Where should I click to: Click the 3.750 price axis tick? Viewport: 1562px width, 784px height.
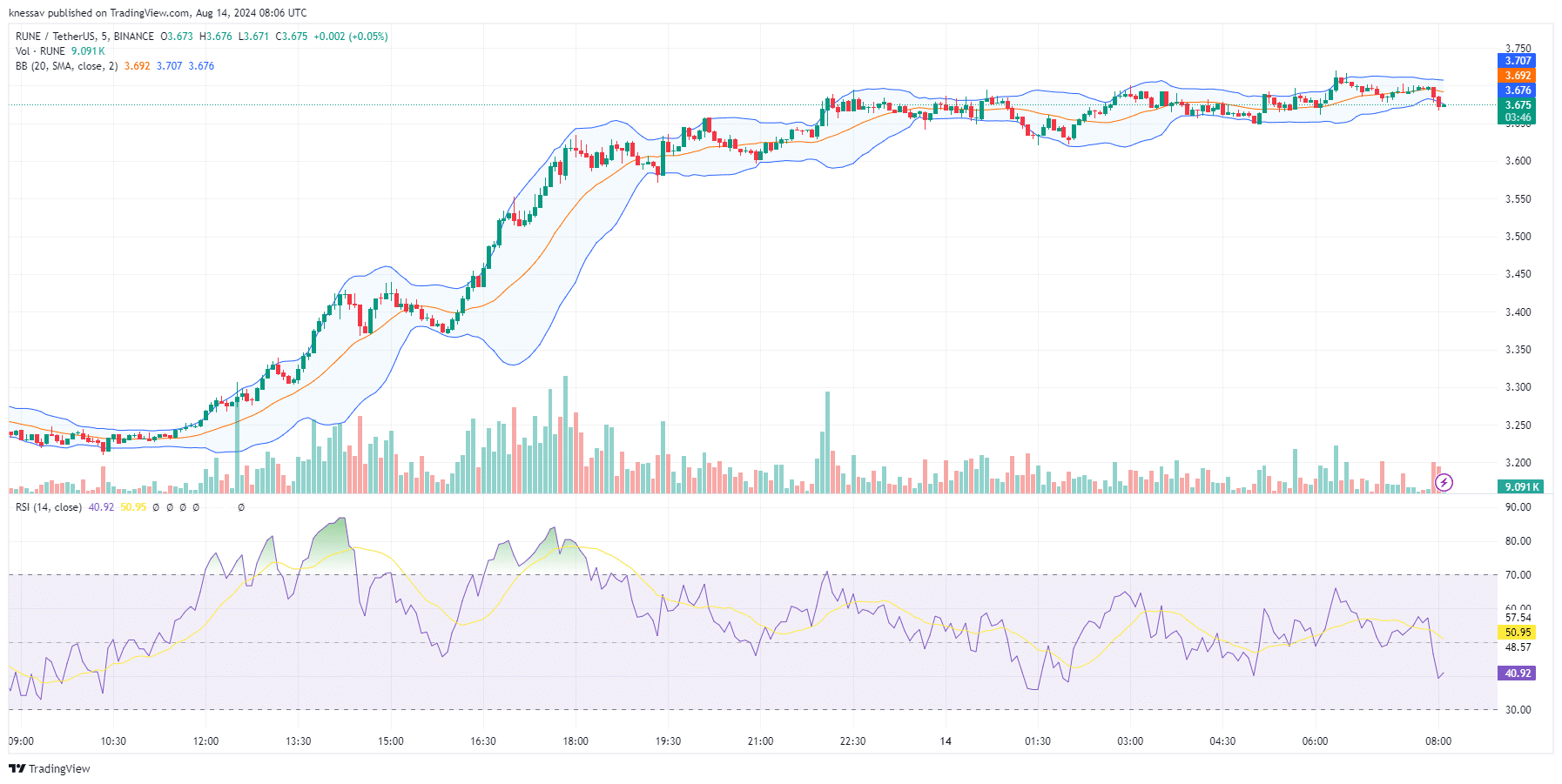(1518, 49)
